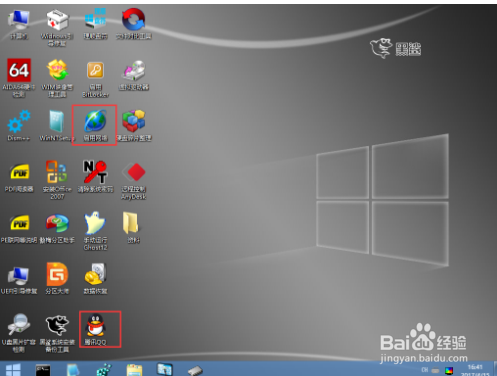
Task: Open the grey drive taskbar icon
Action: (x=195, y=370)
